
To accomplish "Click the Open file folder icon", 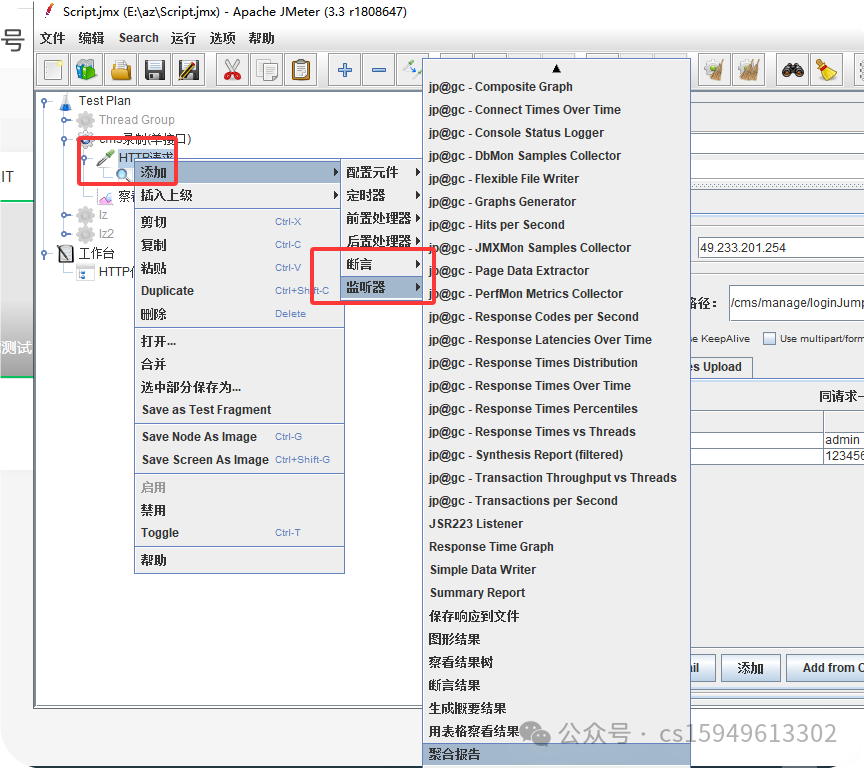I will 121,70.
